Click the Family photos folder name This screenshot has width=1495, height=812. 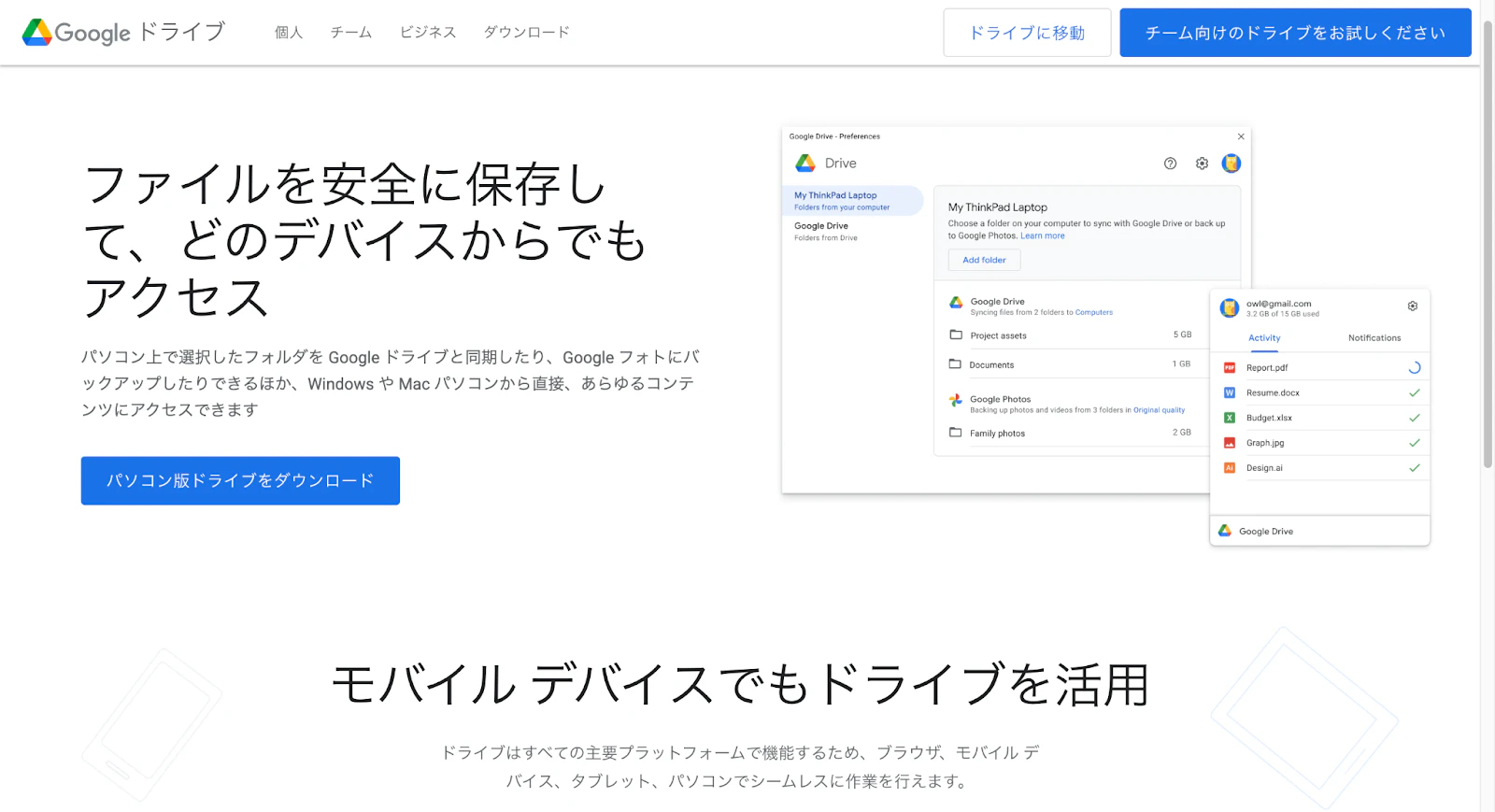click(997, 434)
